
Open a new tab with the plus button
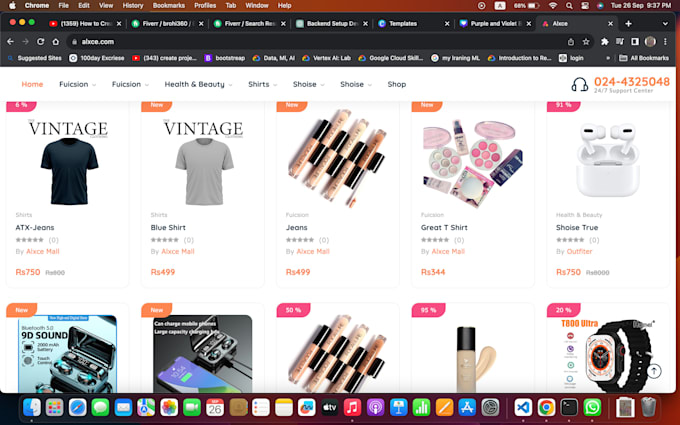click(628, 23)
